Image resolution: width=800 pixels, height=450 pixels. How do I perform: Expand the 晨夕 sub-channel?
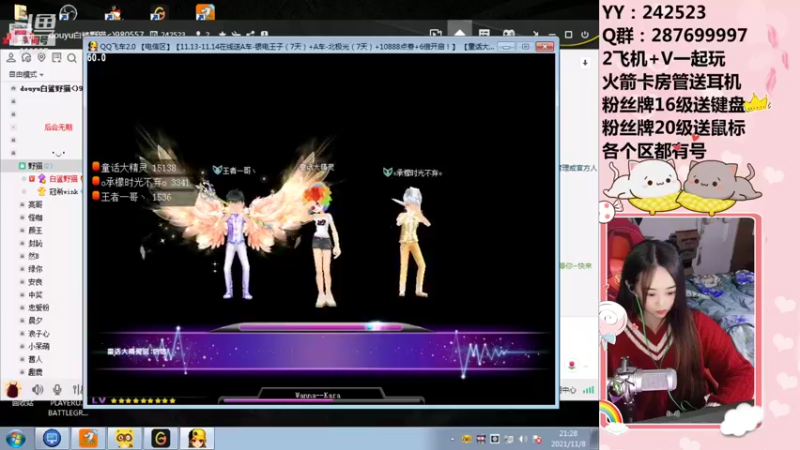coord(35,320)
